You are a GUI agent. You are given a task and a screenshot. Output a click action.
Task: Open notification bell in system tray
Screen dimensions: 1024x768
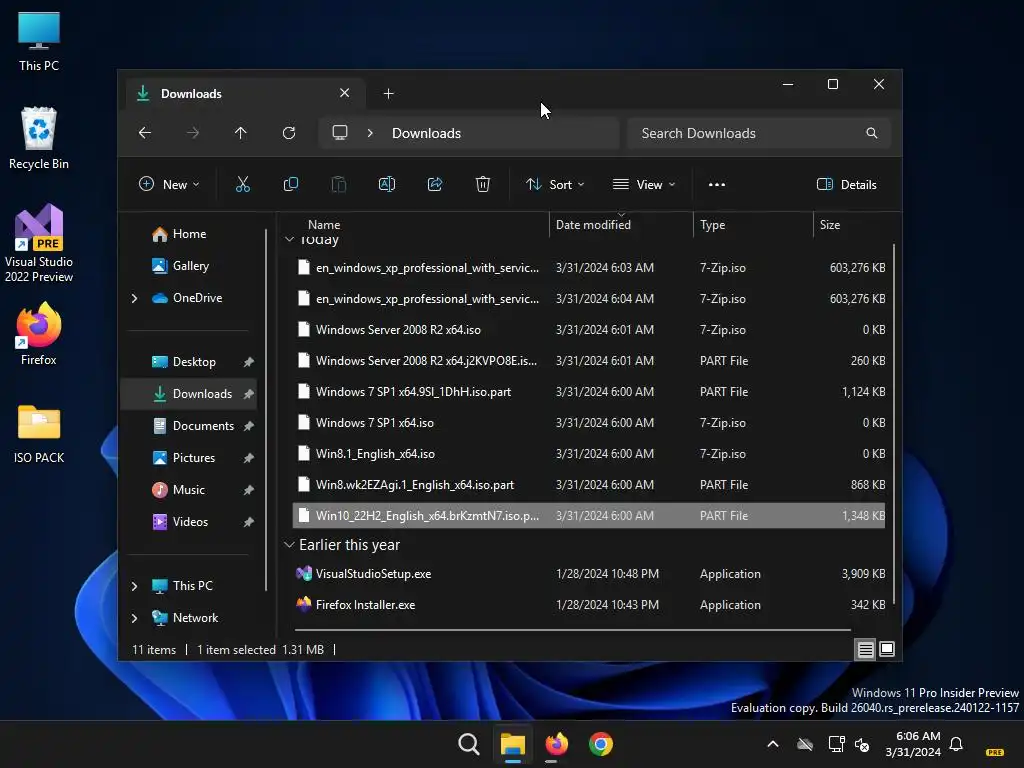pyautogui.click(x=956, y=744)
